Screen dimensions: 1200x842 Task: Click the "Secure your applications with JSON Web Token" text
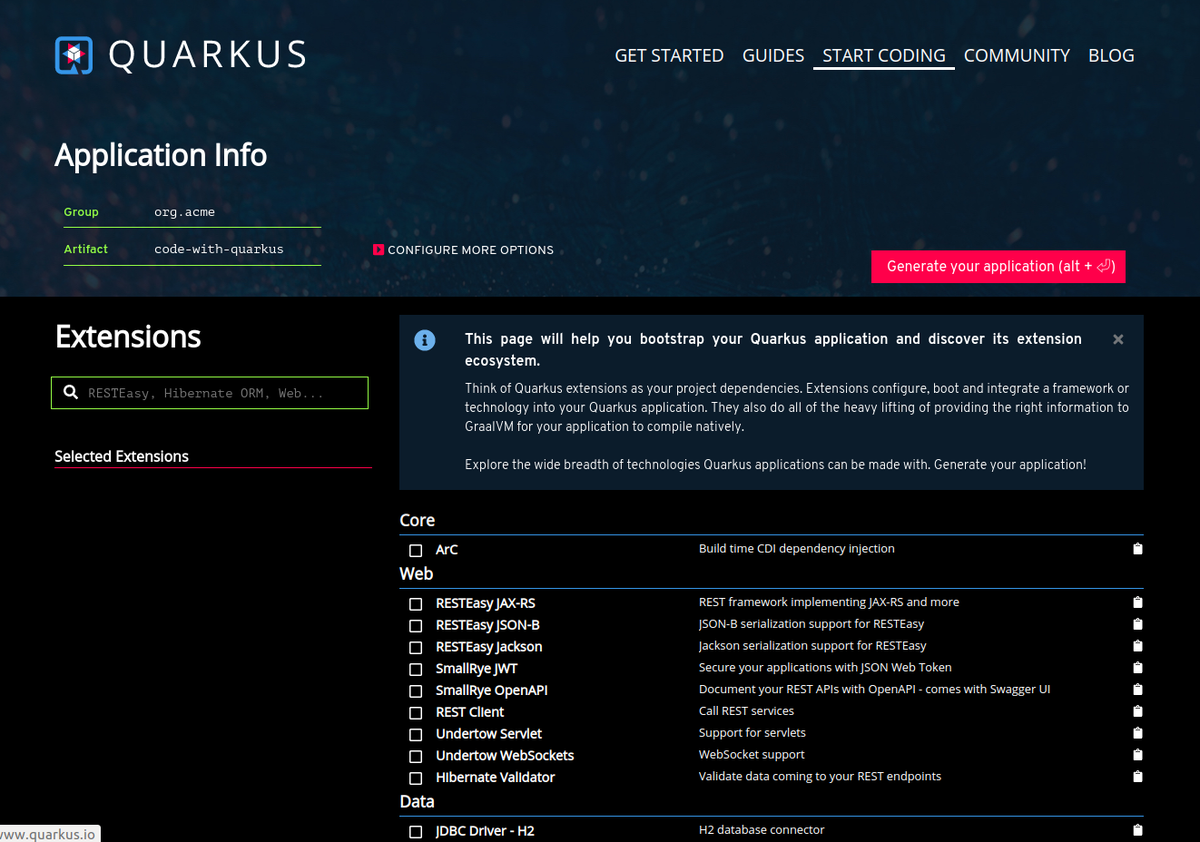click(x=825, y=667)
